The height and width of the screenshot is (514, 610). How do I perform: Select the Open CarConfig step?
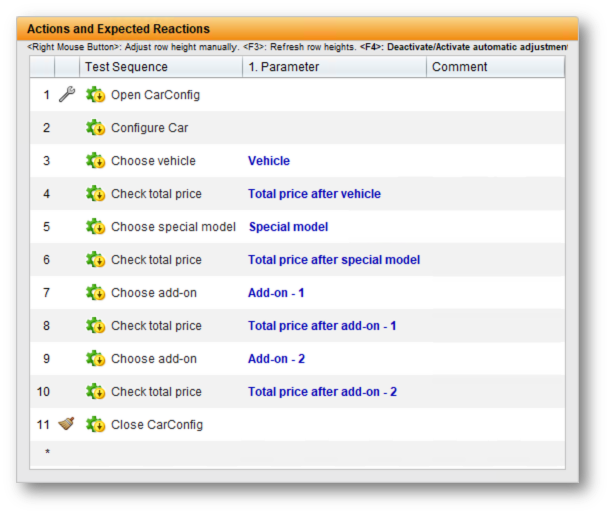(155, 95)
